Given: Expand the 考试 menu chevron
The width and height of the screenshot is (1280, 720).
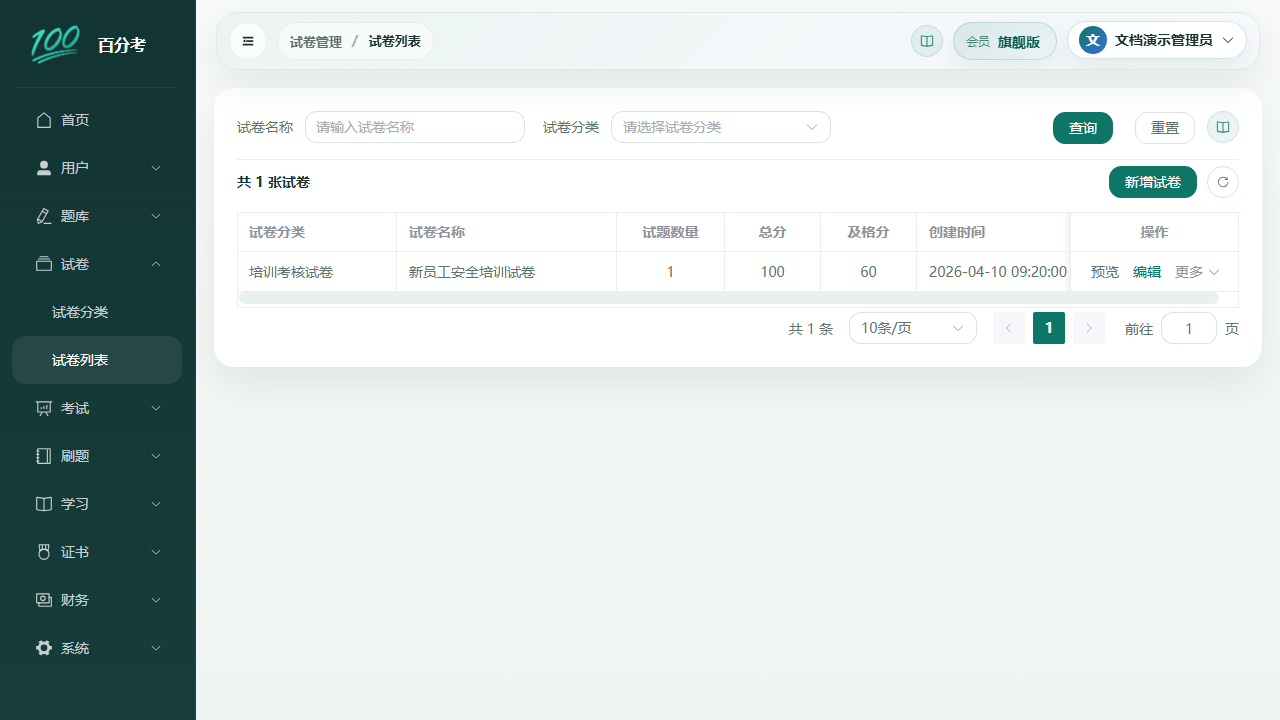Looking at the screenshot, I should pyautogui.click(x=156, y=408).
